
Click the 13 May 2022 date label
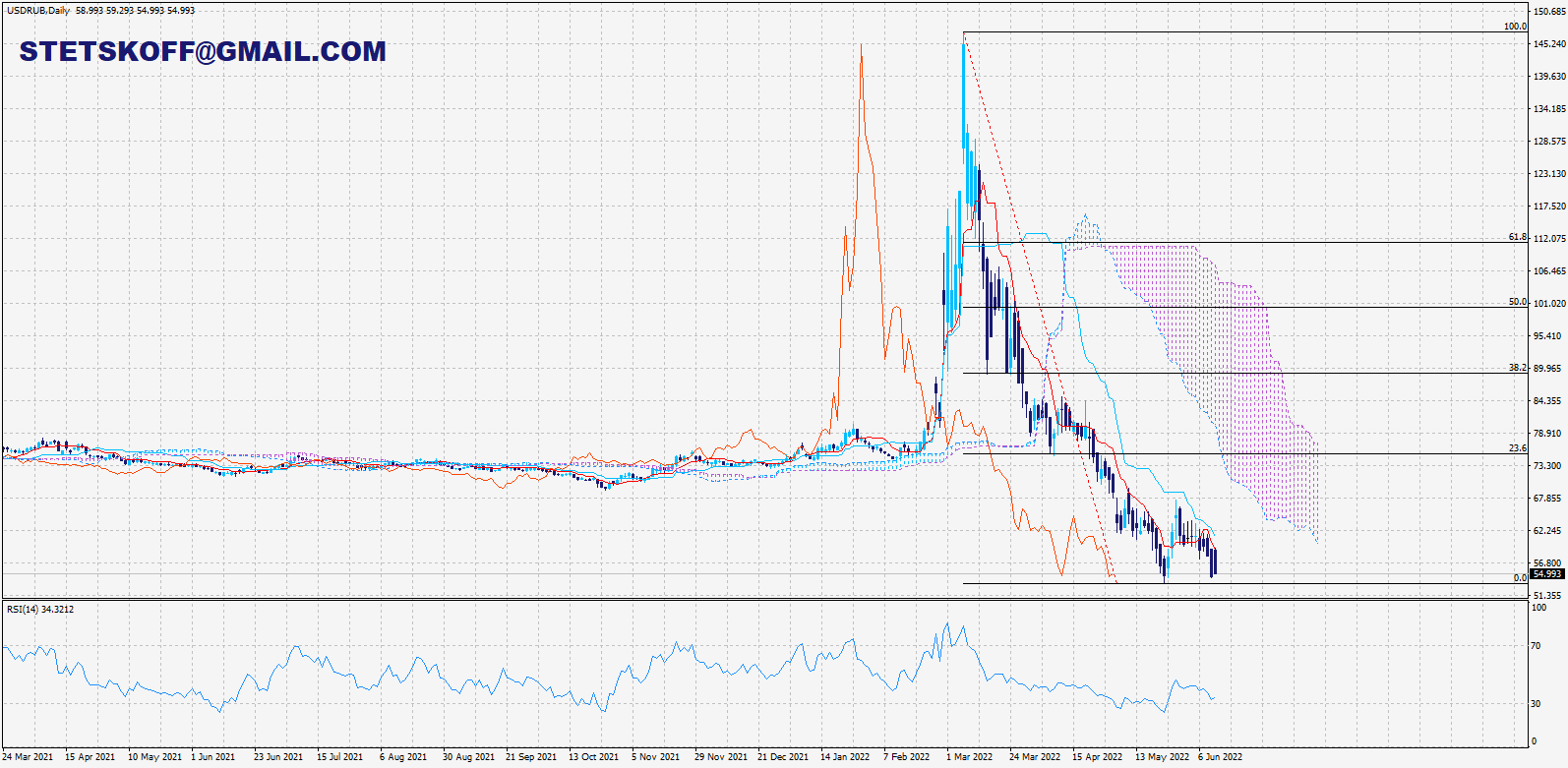click(1162, 757)
